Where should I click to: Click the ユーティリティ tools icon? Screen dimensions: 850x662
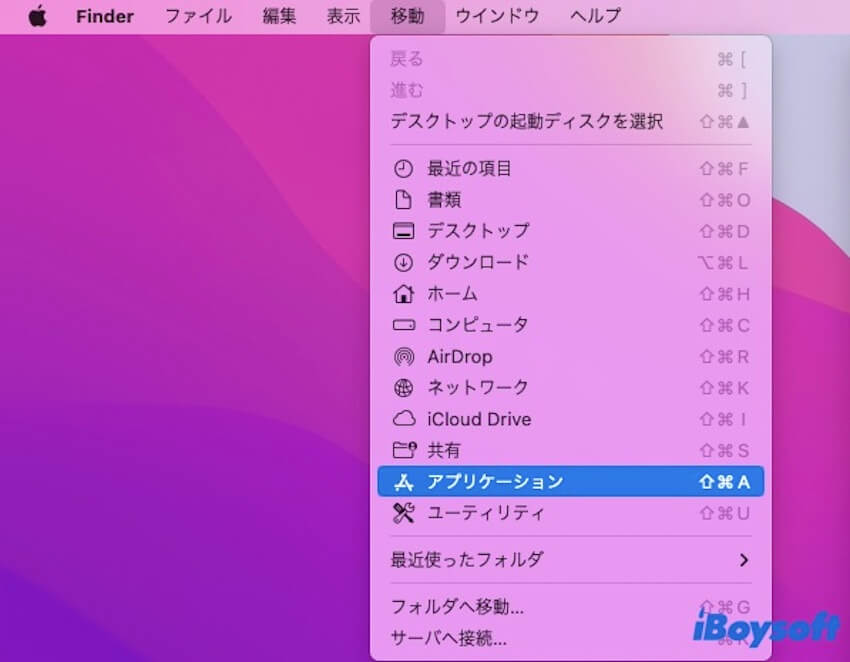click(403, 513)
